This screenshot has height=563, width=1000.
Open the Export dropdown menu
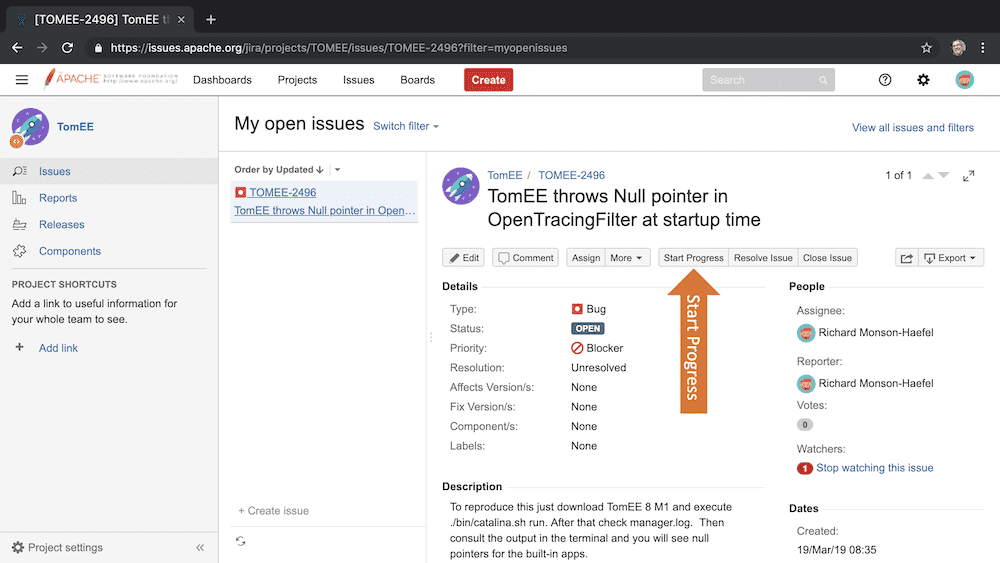click(951, 258)
